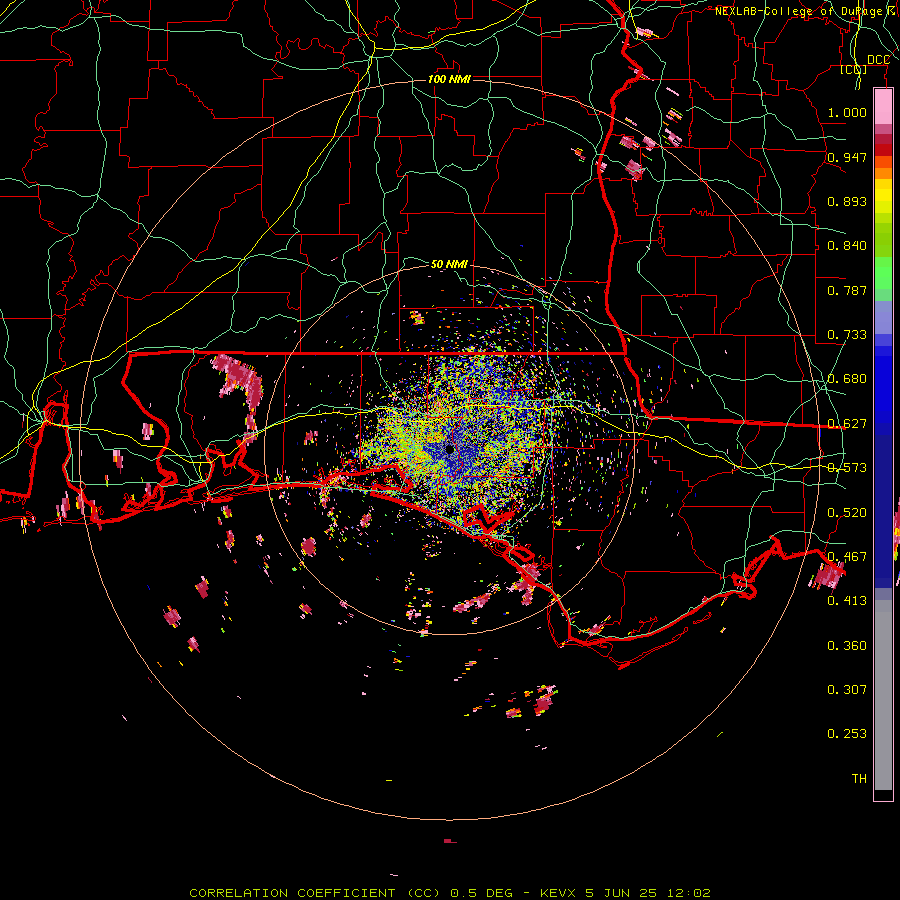Click the 0.307 scale value
This screenshot has height=900, width=900.
[x=847, y=689]
